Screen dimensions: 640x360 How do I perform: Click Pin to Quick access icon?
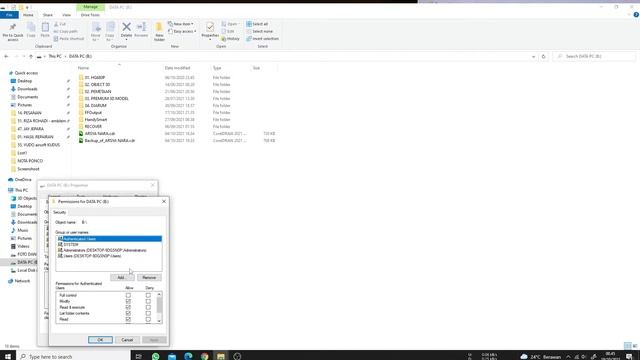[13, 31]
